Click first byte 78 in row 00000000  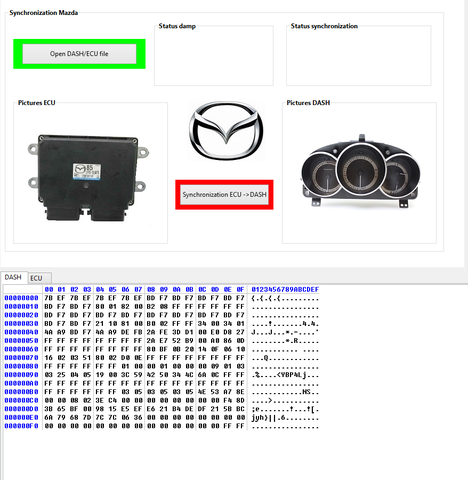click(x=49, y=298)
